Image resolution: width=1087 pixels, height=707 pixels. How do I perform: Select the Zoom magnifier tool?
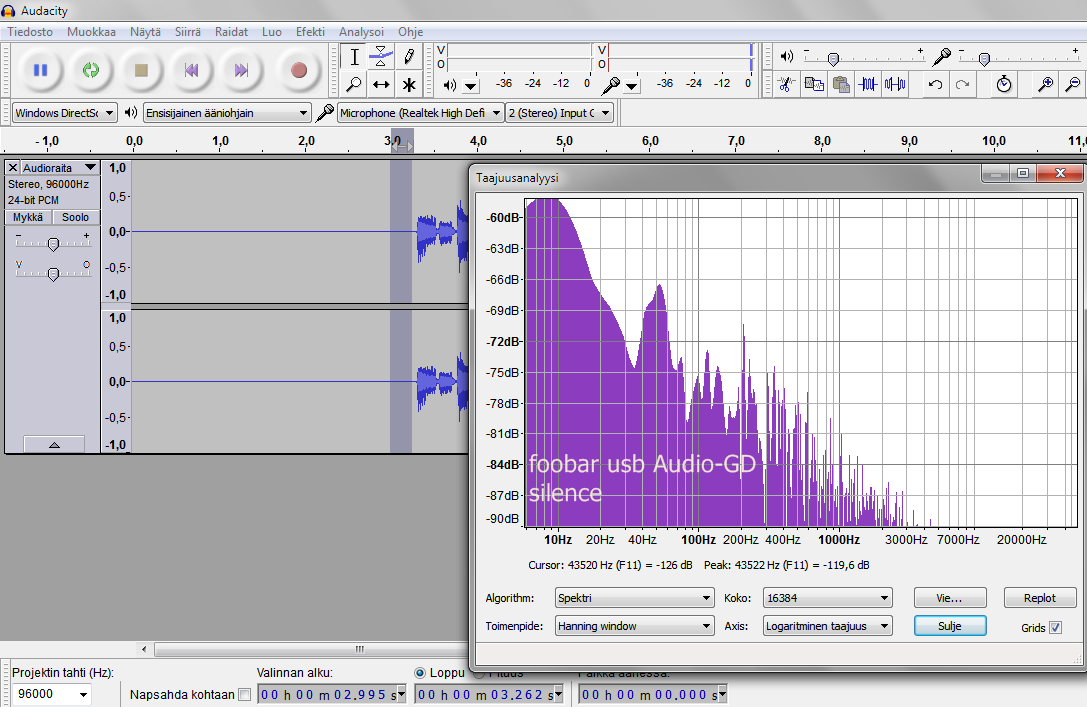tap(354, 85)
